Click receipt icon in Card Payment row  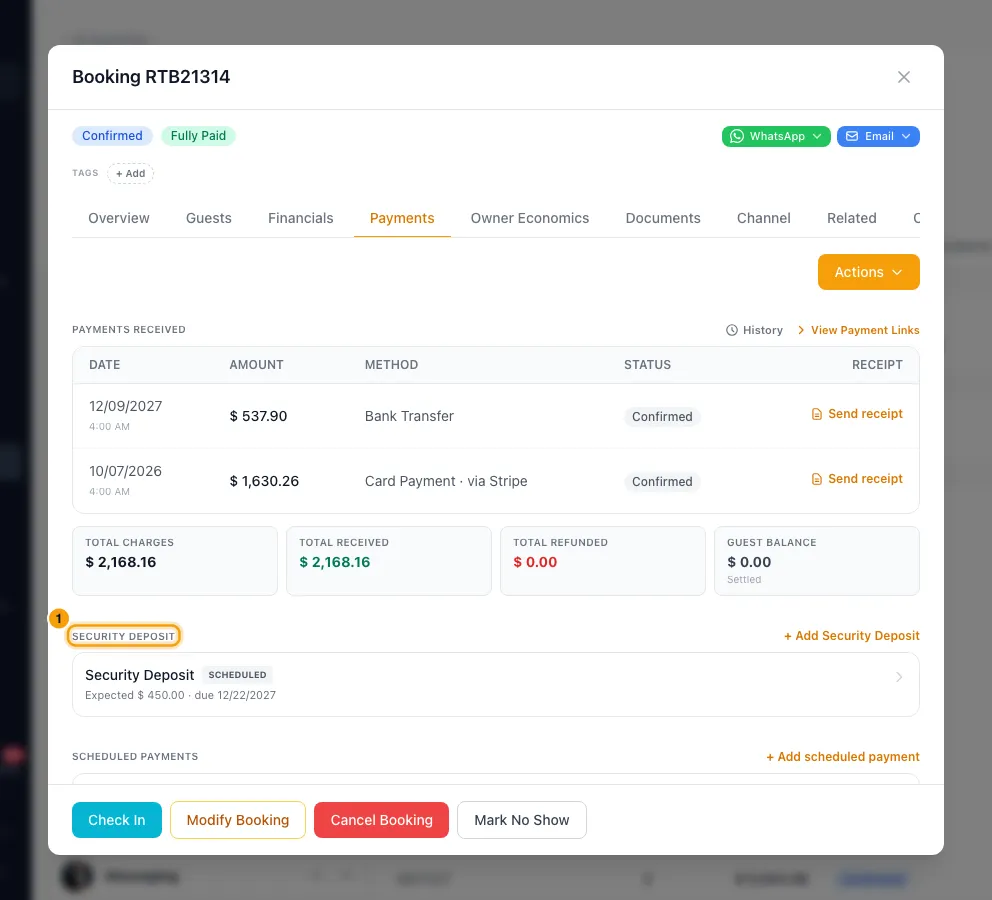[817, 479]
